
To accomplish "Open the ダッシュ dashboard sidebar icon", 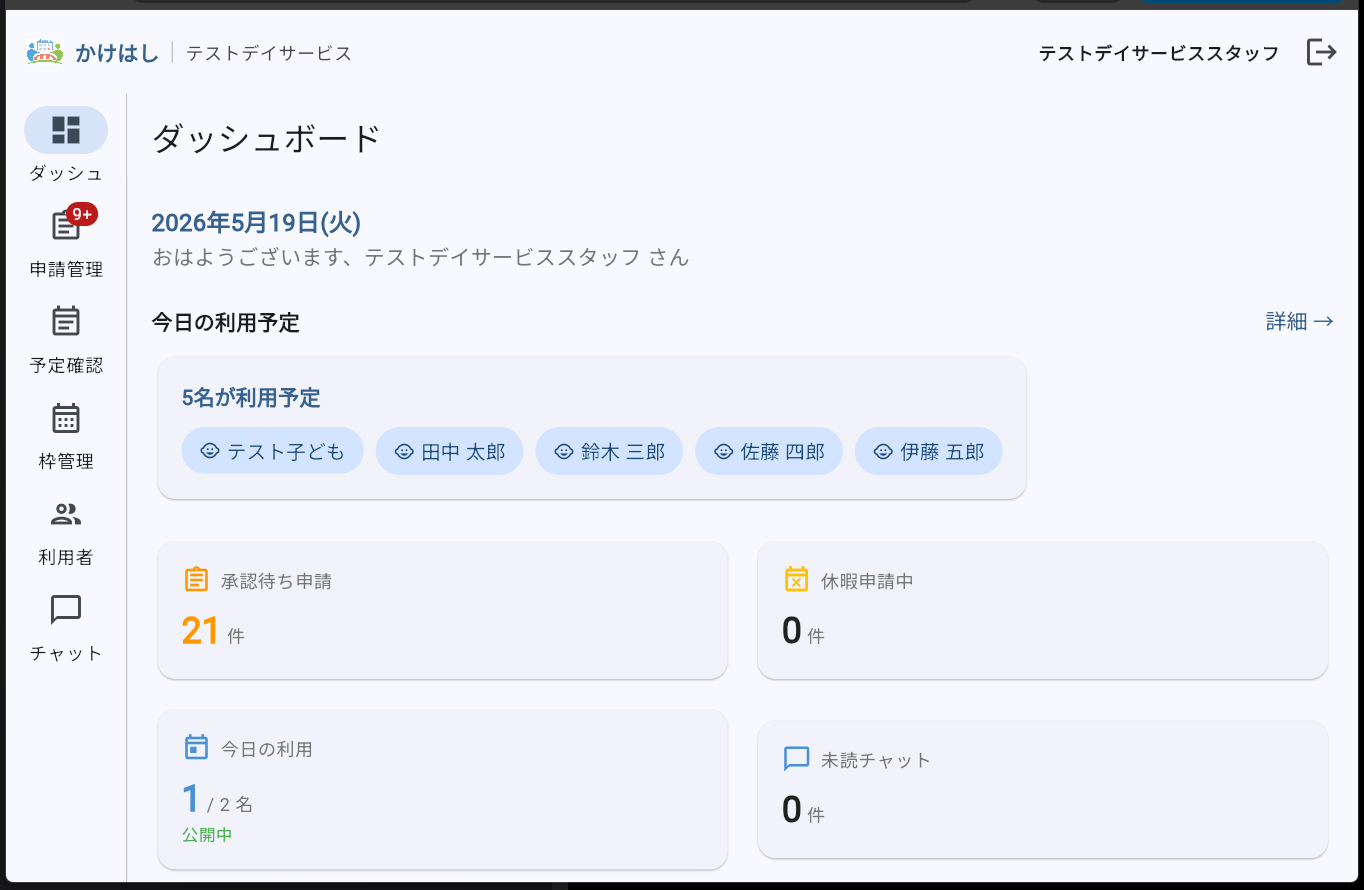I will (x=66, y=130).
